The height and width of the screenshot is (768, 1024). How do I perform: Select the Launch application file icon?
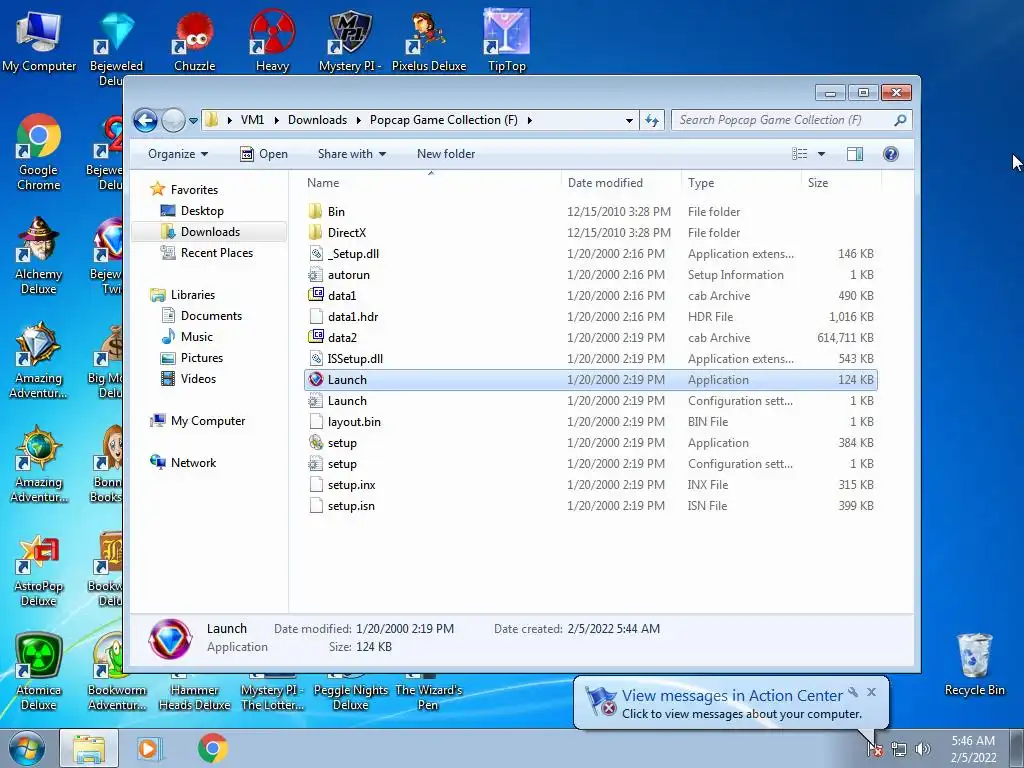(316, 379)
